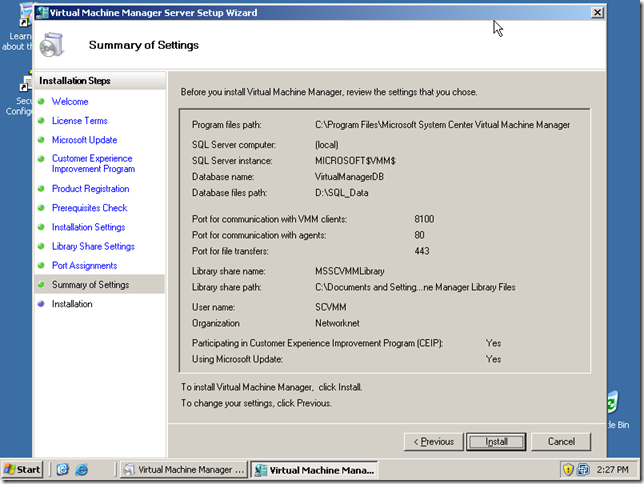Click the VMM clients port value 8100
This screenshot has width=644, height=484.
pyautogui.click(x=424, y=219)
